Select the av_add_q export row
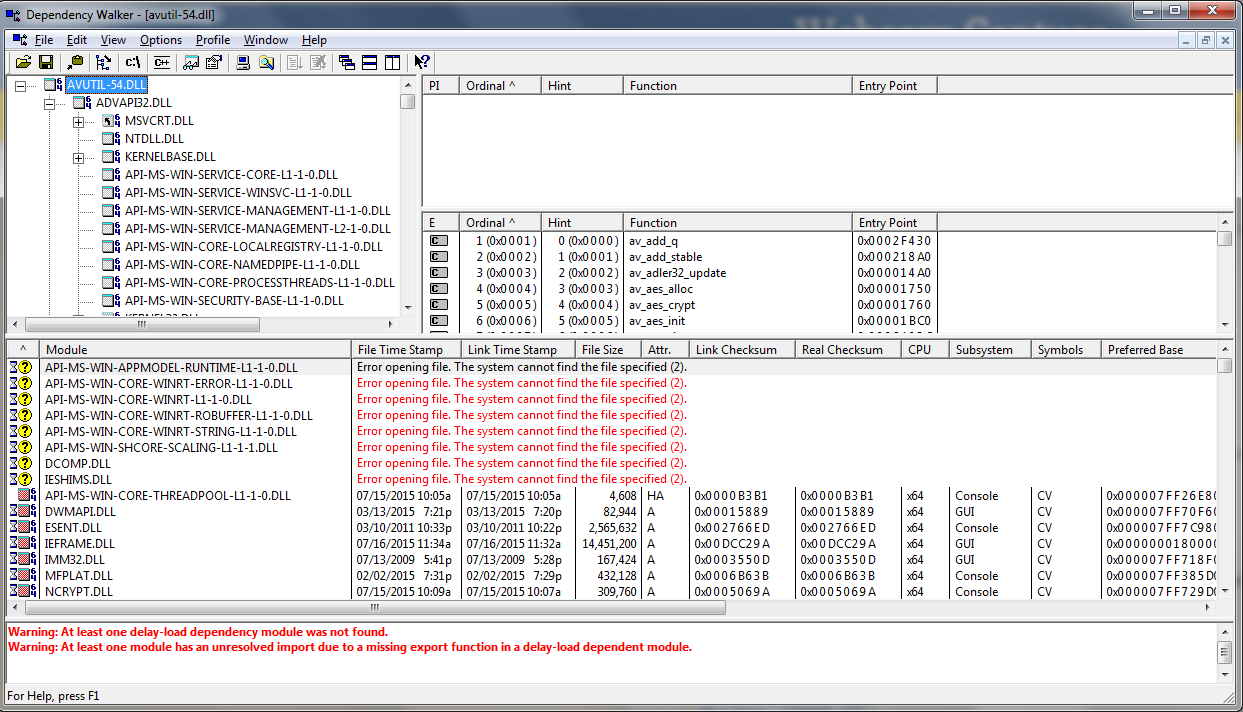 [x=820, y=241]
